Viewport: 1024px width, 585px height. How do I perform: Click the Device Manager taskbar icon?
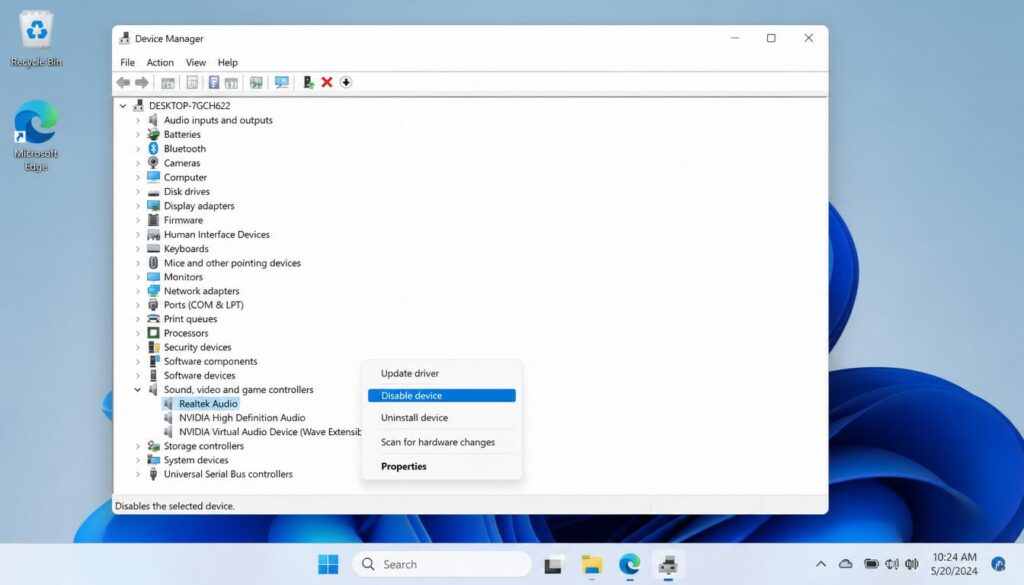[667, 564]
